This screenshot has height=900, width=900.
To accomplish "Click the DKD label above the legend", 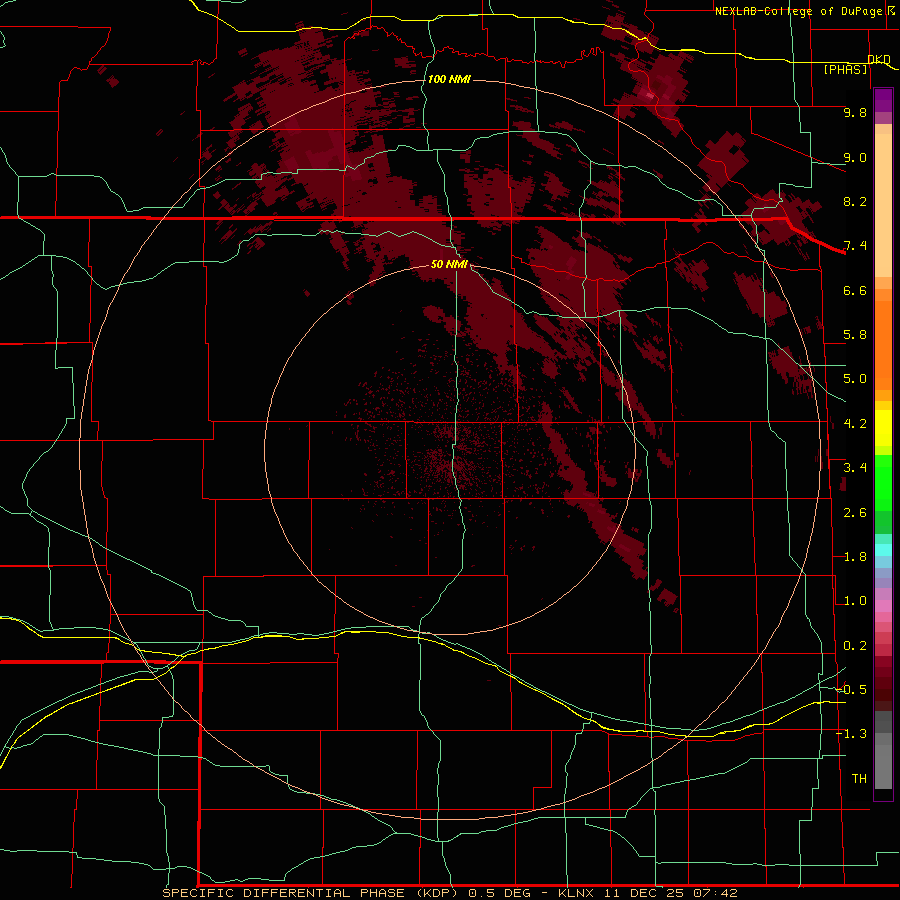I will 879,59.
